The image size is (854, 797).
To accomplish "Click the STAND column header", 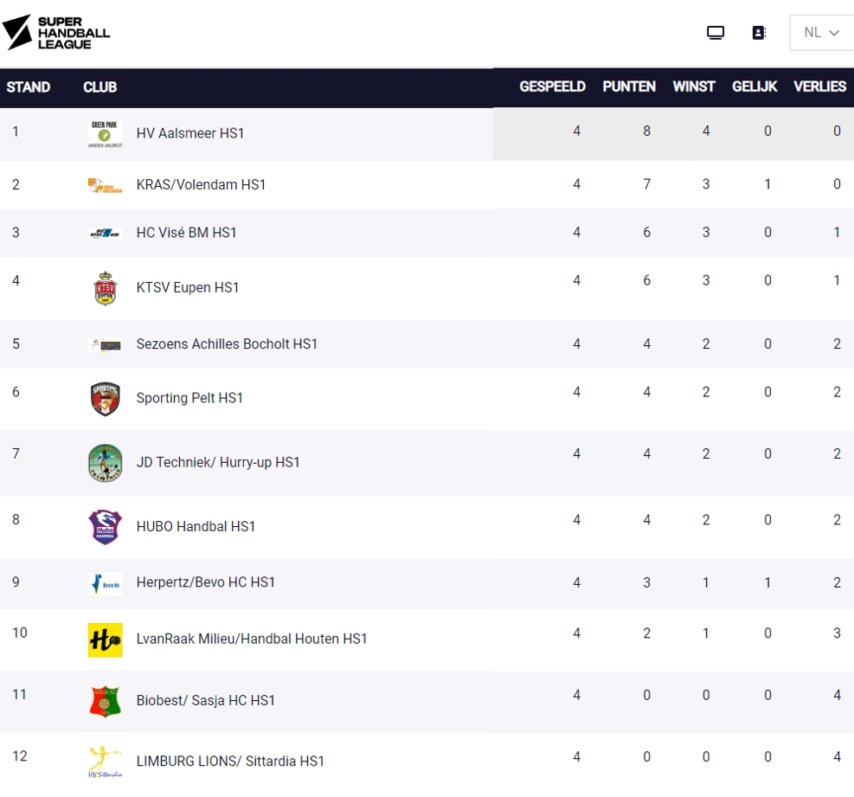I will (x=29, y=86).
